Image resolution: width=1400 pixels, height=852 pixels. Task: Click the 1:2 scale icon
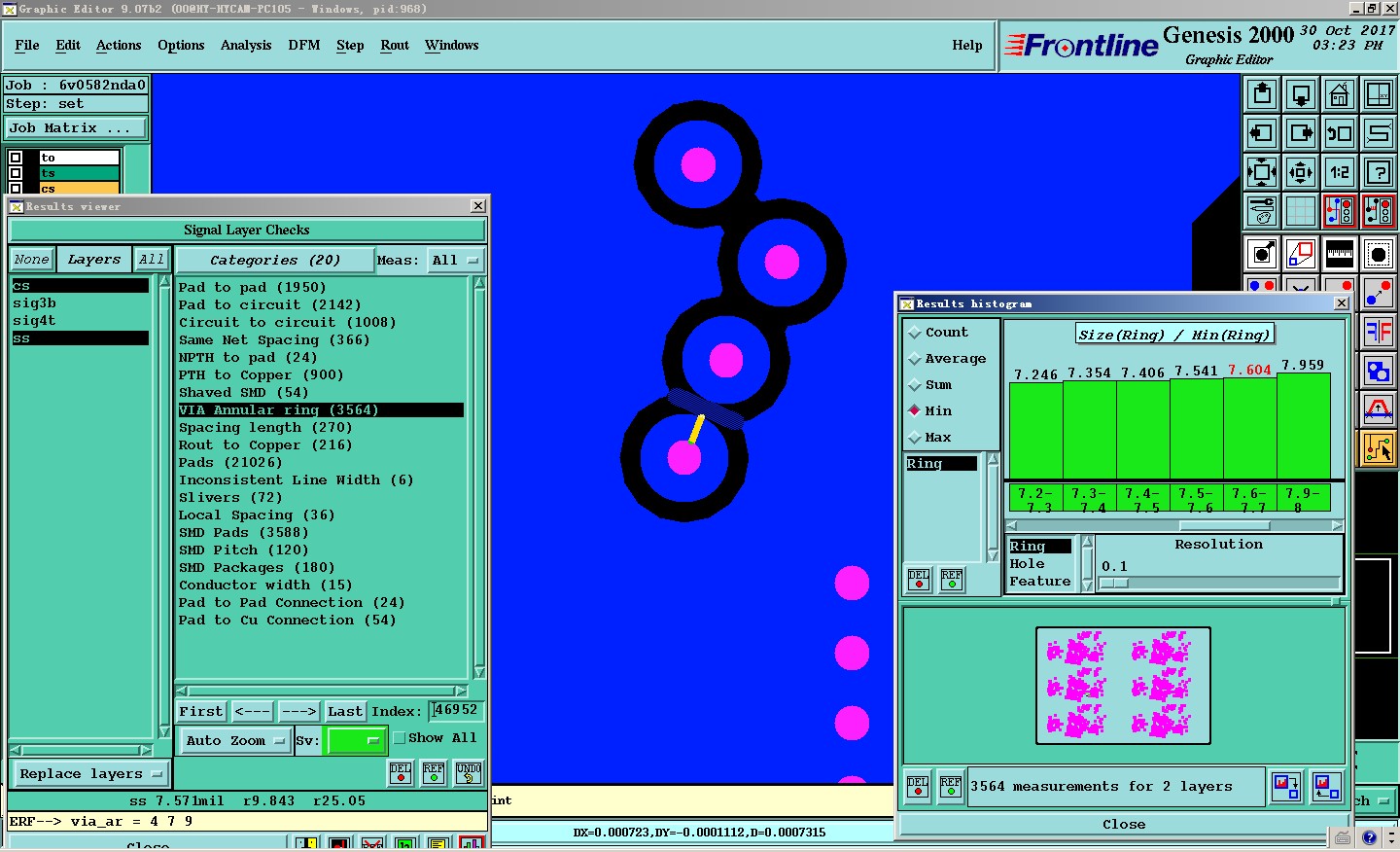tap(1340, 172)
